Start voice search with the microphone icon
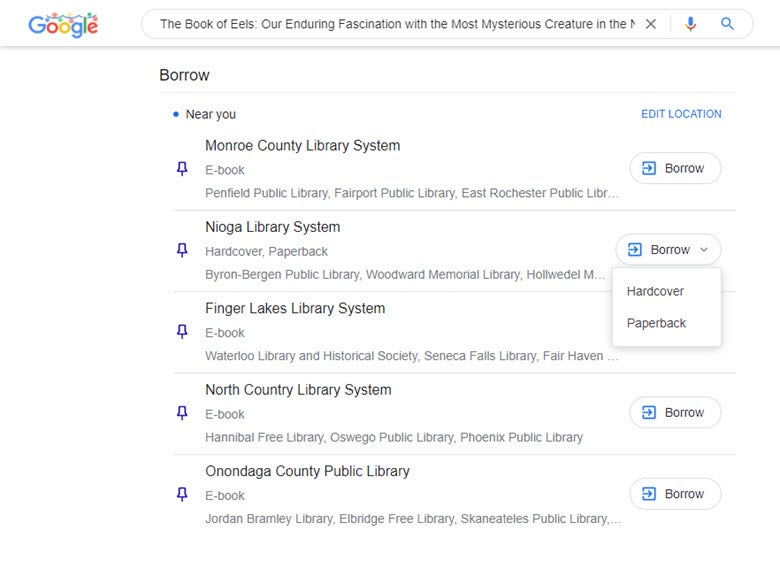The width and height of the screenshot is (780, 569). tap(690, 24)
